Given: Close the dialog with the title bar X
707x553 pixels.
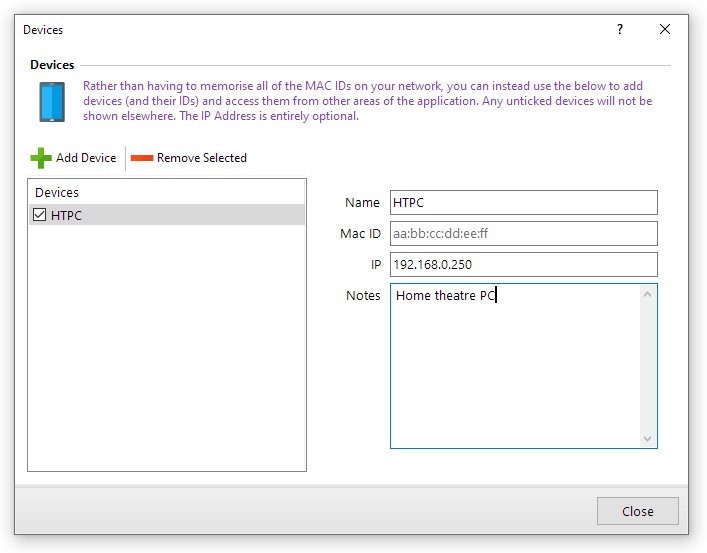Looking at the screenshot, I should click(x=665, y=30).
